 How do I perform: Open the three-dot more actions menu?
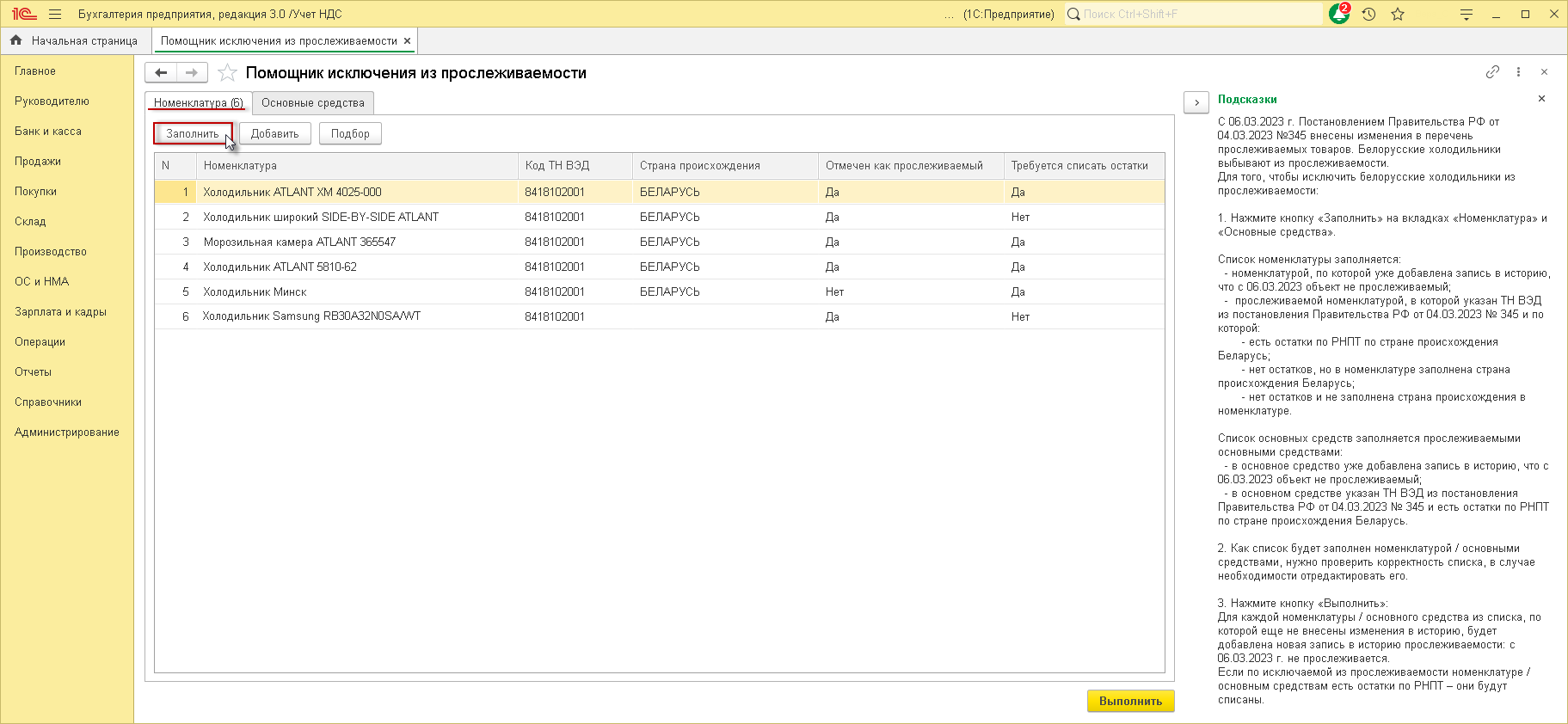1518,72
